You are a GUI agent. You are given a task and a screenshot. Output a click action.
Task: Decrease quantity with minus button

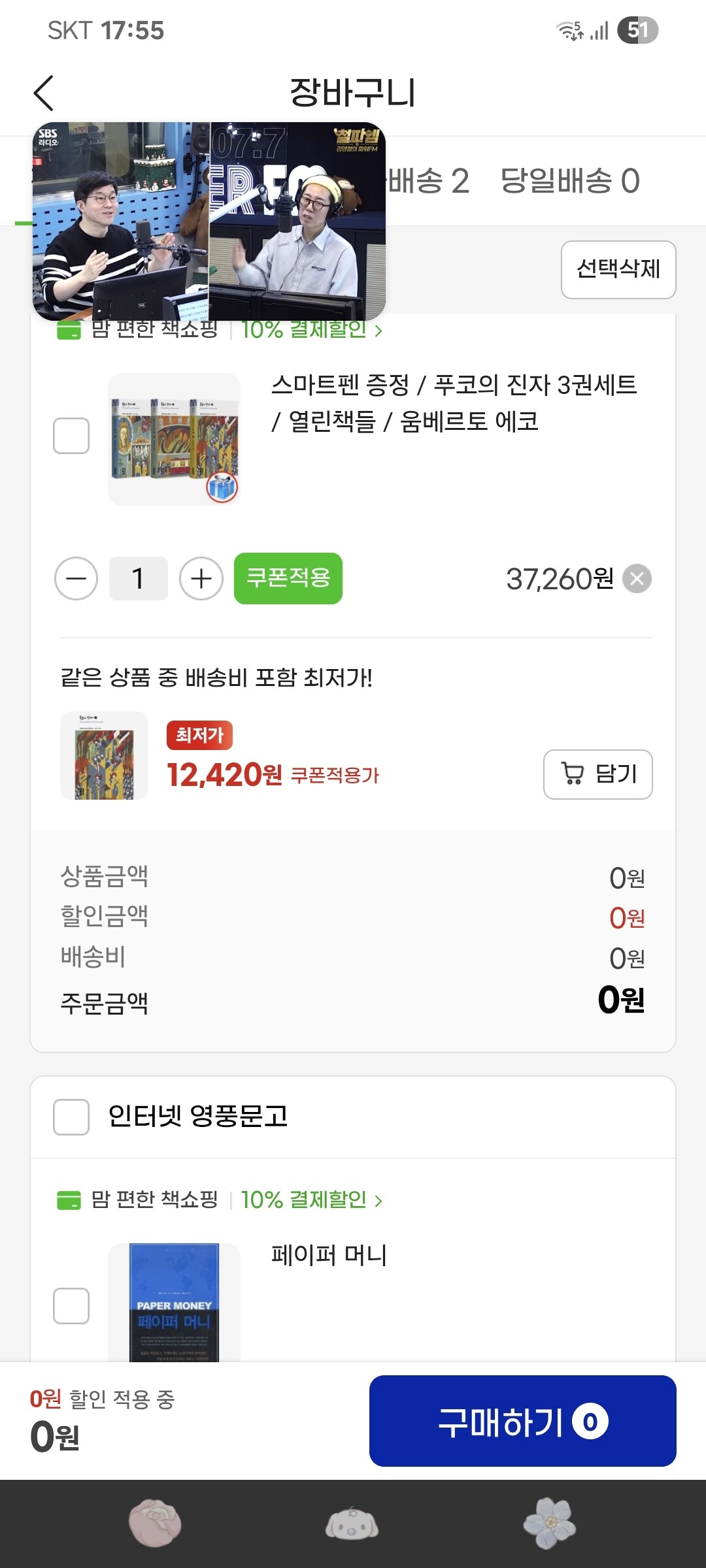[x=76, y=579]
